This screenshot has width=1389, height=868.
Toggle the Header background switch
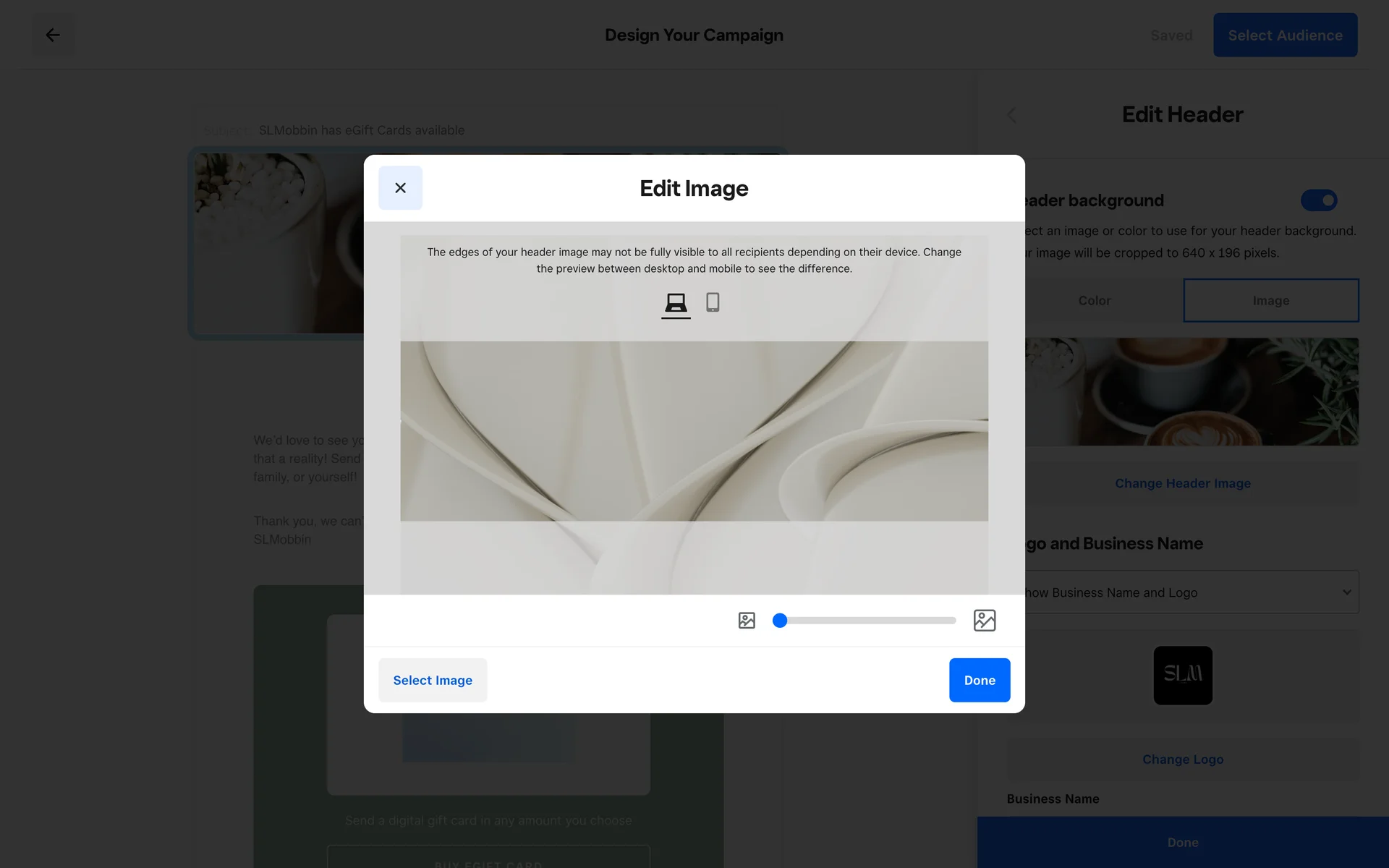(x=1318, y=200)
